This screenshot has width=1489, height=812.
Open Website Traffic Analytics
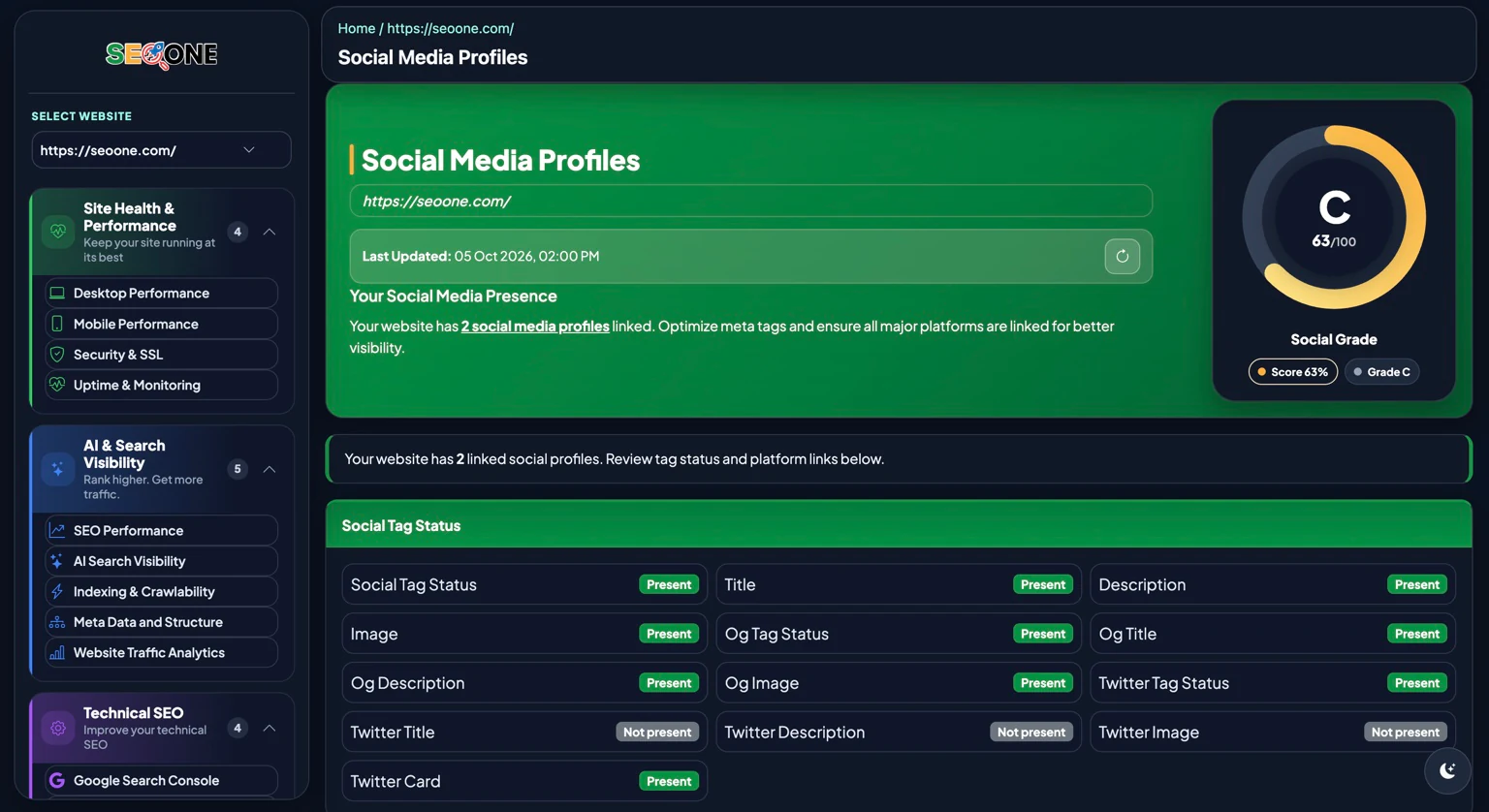click(162, 652)
